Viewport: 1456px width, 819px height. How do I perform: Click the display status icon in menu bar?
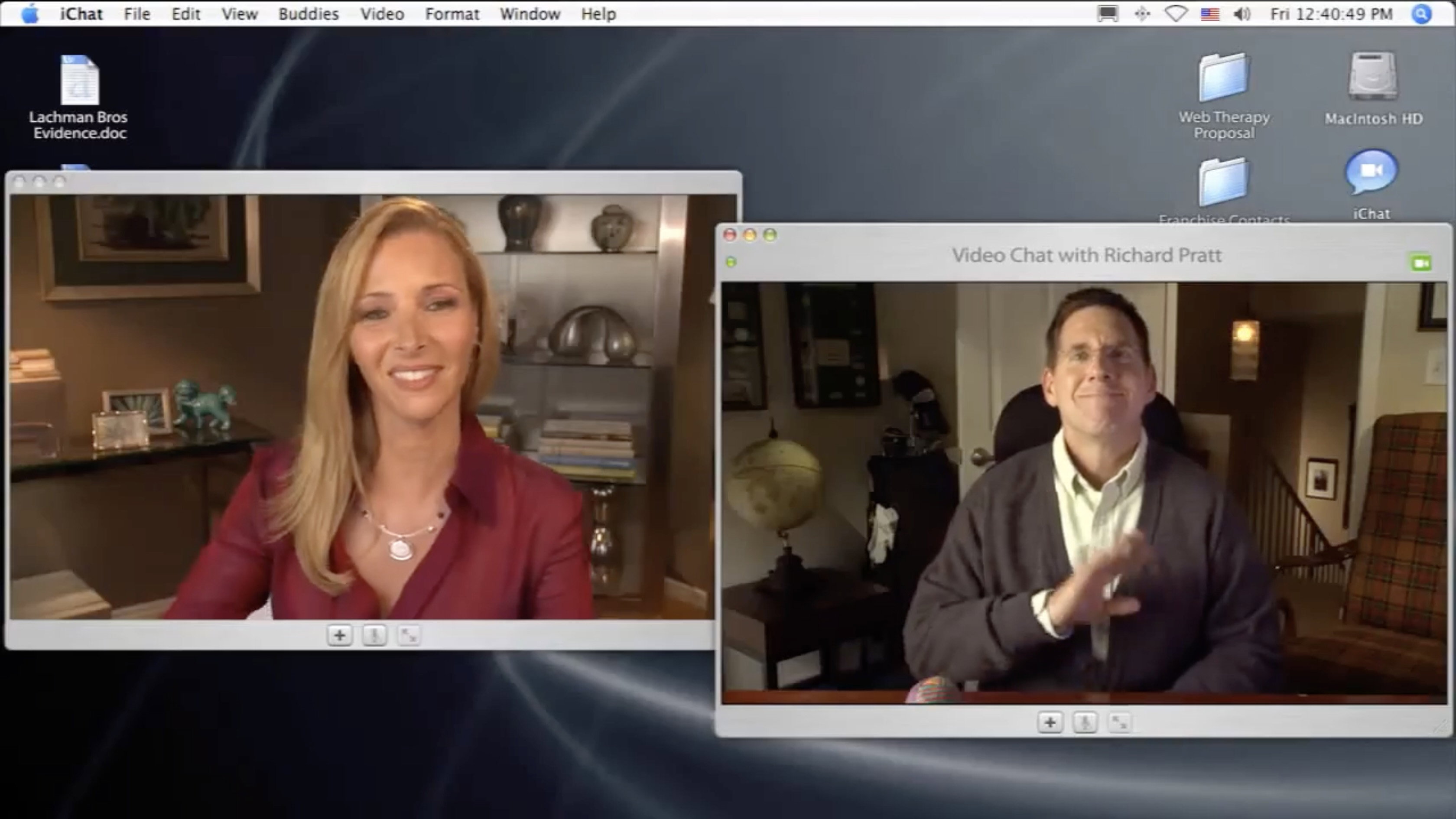click(x=1108, y=13)
